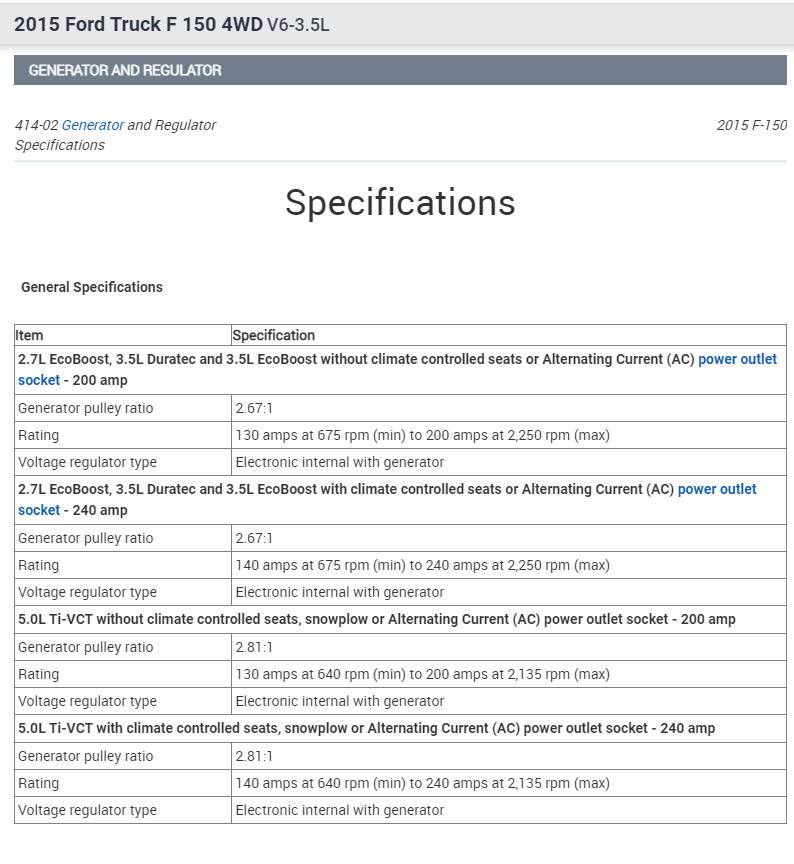Click the 5.0L Ti-VCT without climate seats 200 amp heading
Screen dimensions: 794x864
pyautogui.click(x=376, y=619)
